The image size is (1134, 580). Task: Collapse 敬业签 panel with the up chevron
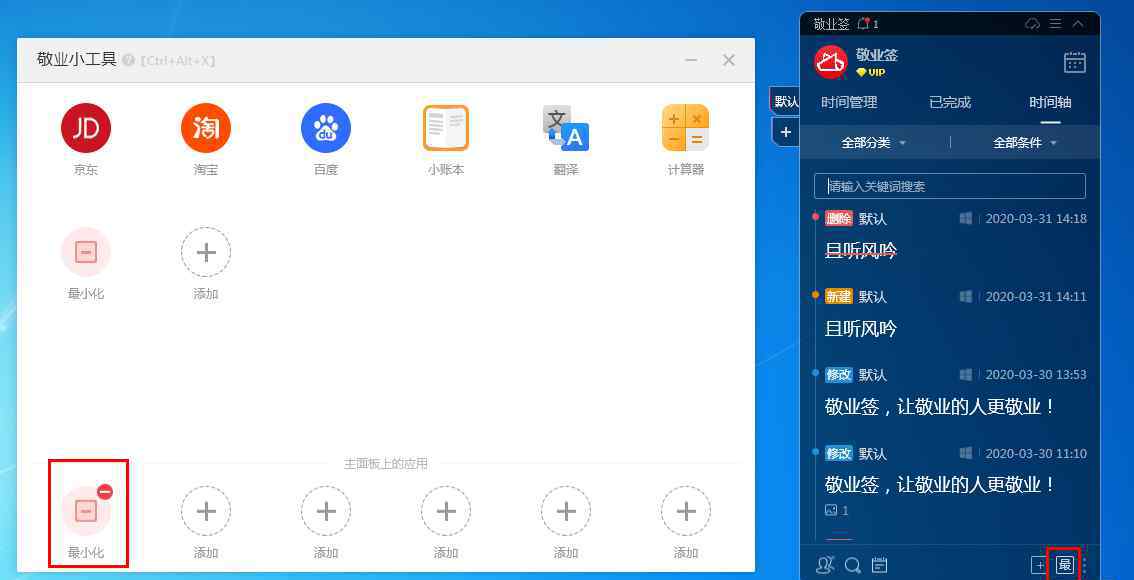pos(1078,24)
